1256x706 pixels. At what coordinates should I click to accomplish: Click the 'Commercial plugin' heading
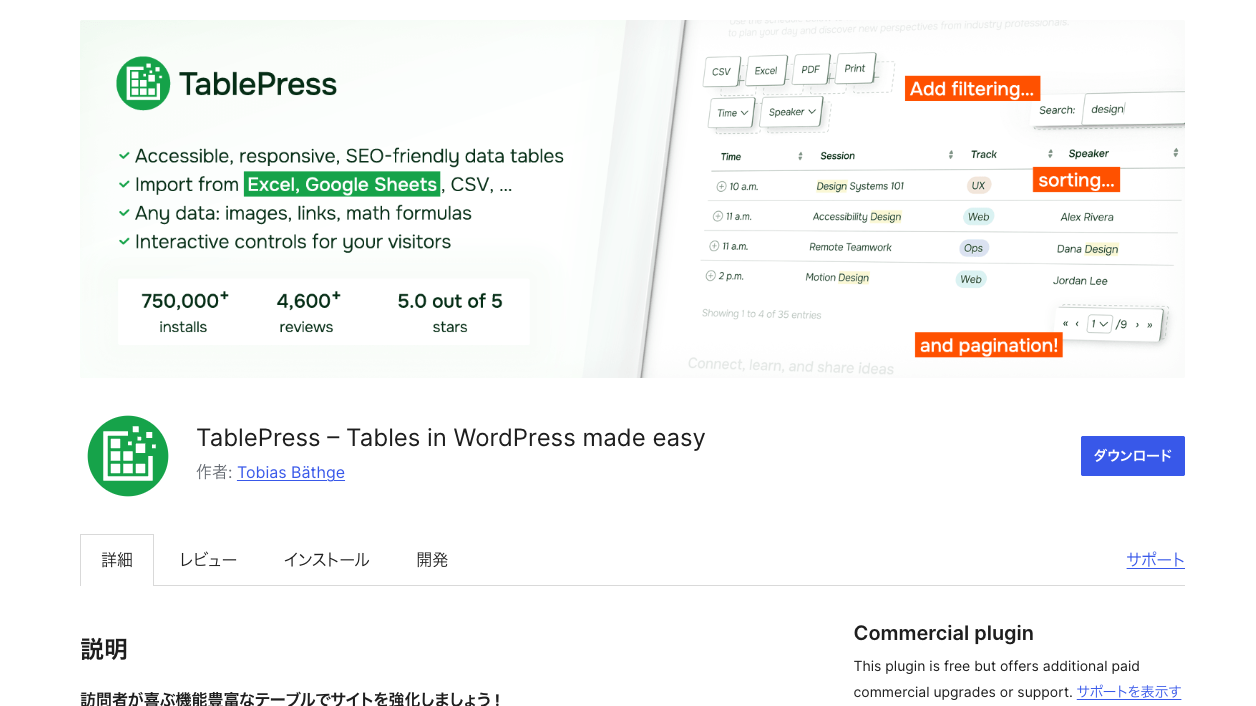[943, 633]
